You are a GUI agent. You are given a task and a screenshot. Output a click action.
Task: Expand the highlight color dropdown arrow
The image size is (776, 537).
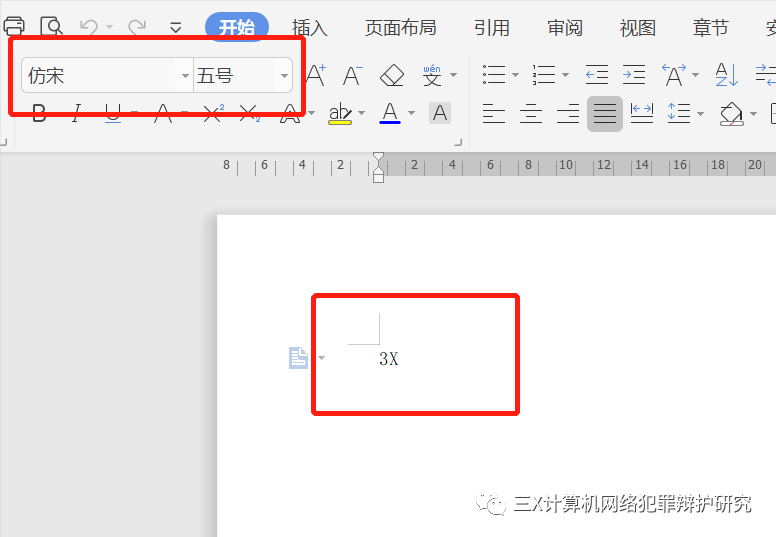pos(361,113)
